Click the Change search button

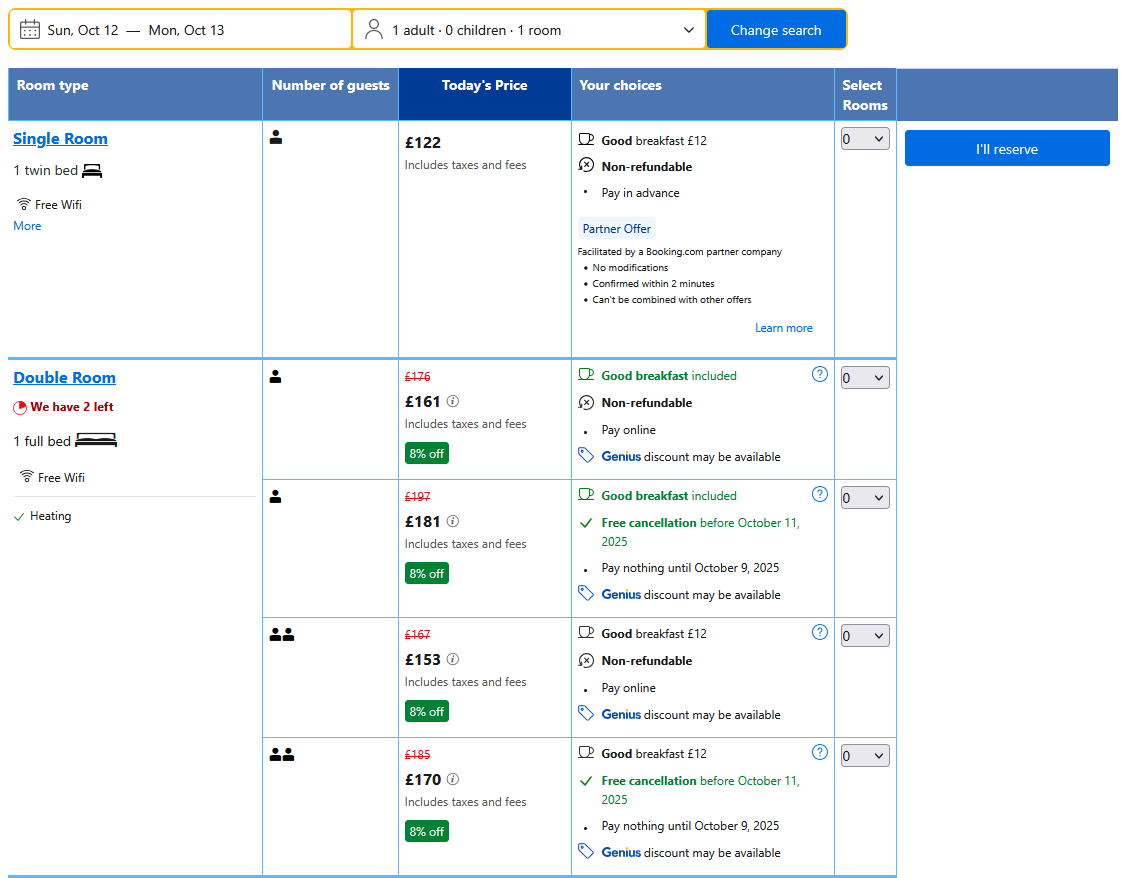[x=776, y=30]
